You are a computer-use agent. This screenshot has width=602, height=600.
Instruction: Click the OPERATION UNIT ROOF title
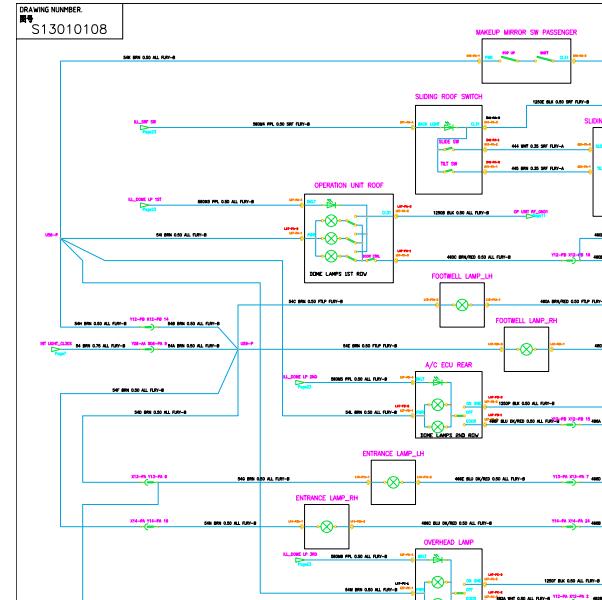click(349, 185)
